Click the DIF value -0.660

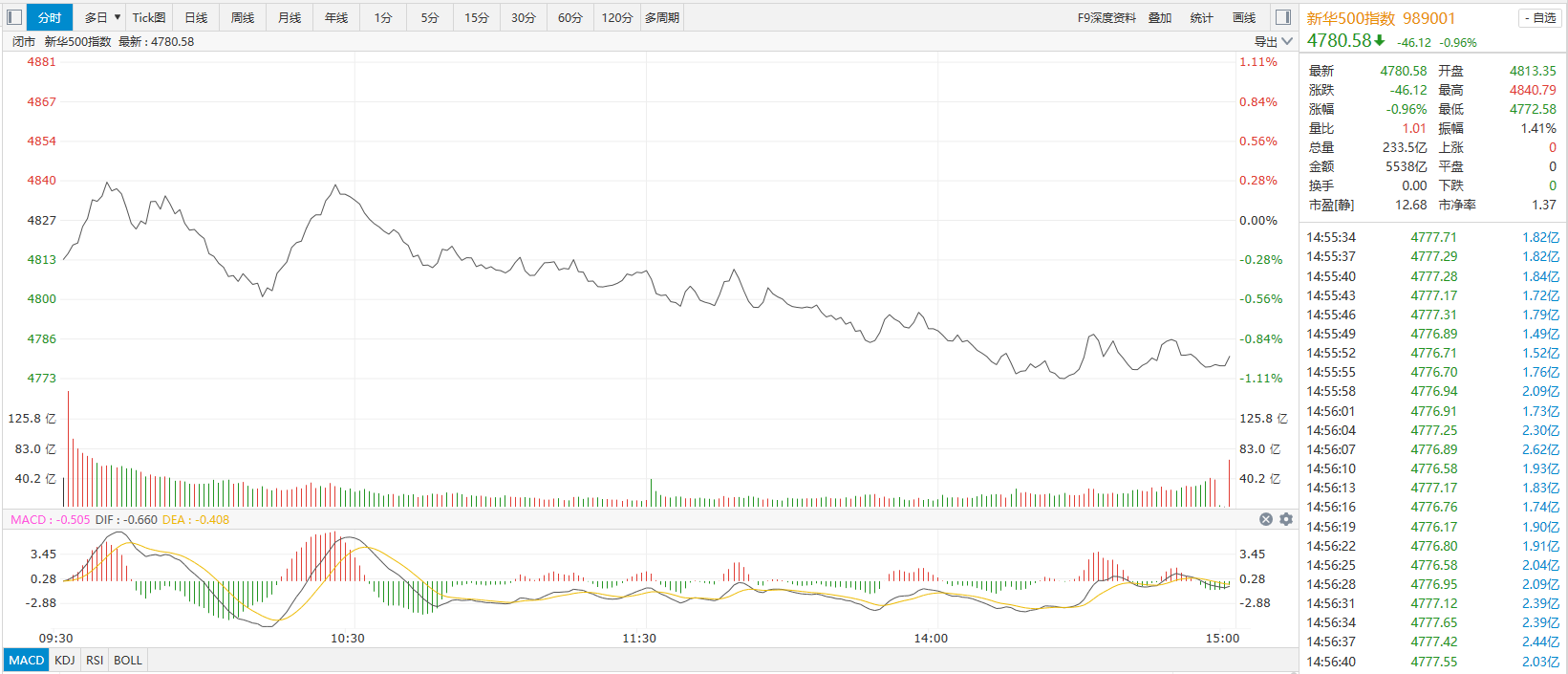140,520
